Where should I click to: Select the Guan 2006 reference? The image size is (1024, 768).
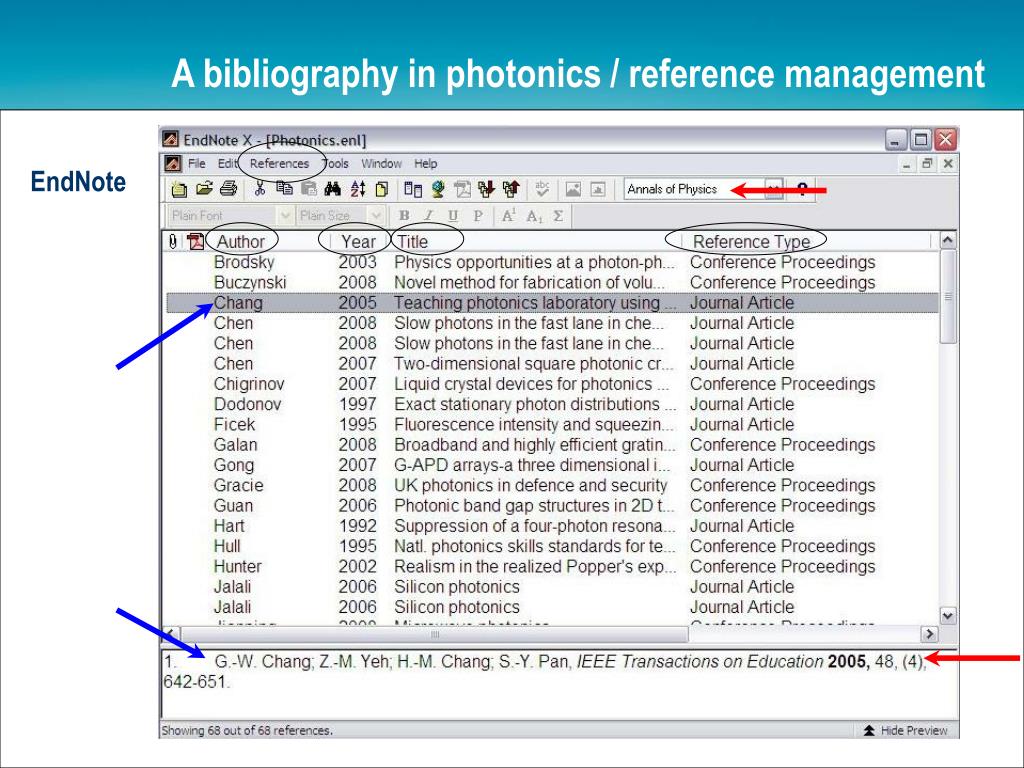click(552, 505)
